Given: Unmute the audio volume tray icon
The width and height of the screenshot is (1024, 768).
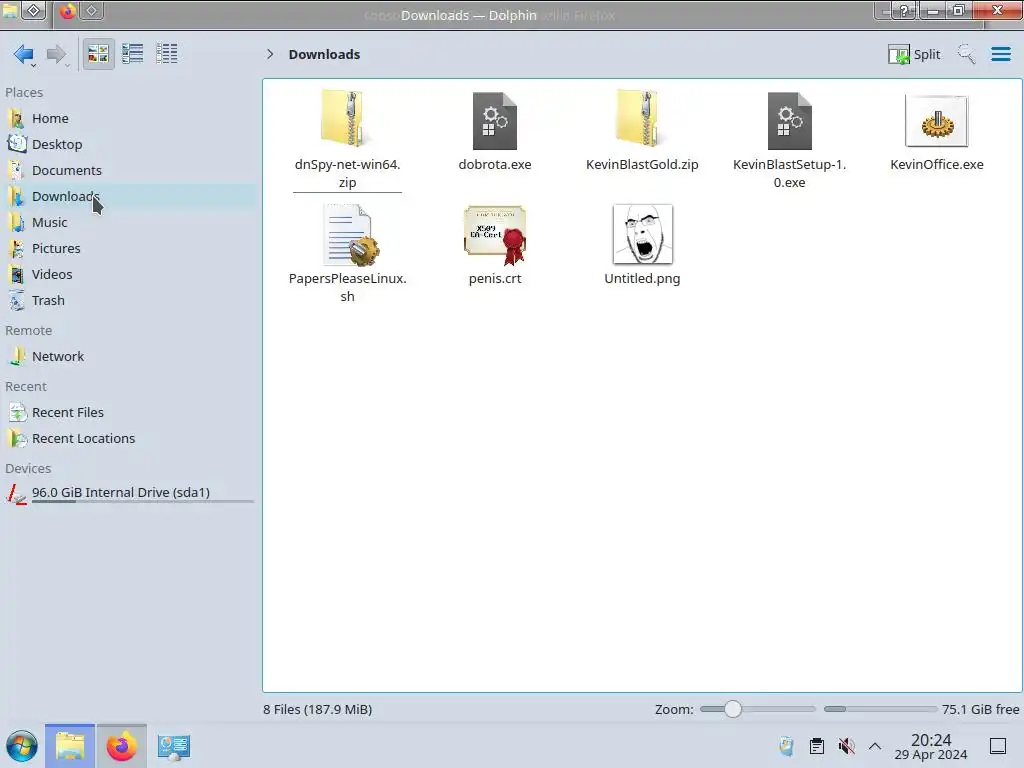Looking at the screenshot, I should click(x=846, y=746).
